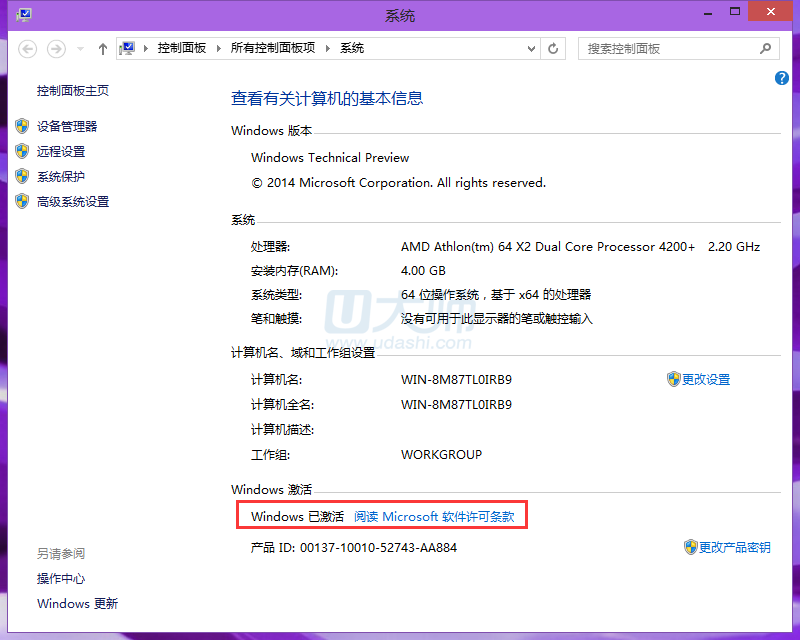Viewport: 800px width, 640px height.
Task: Click the forward navigation arrow
Action: click(x=57, y=48)
